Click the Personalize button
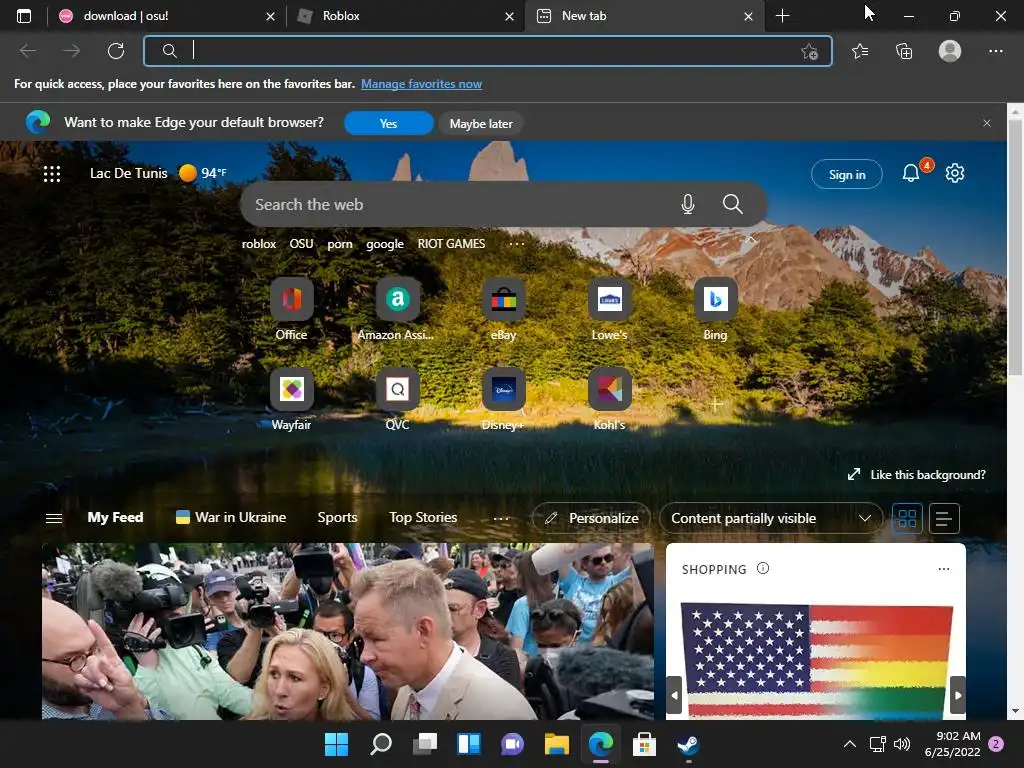This screenshot has width=1024, height=768. point(591,519)
